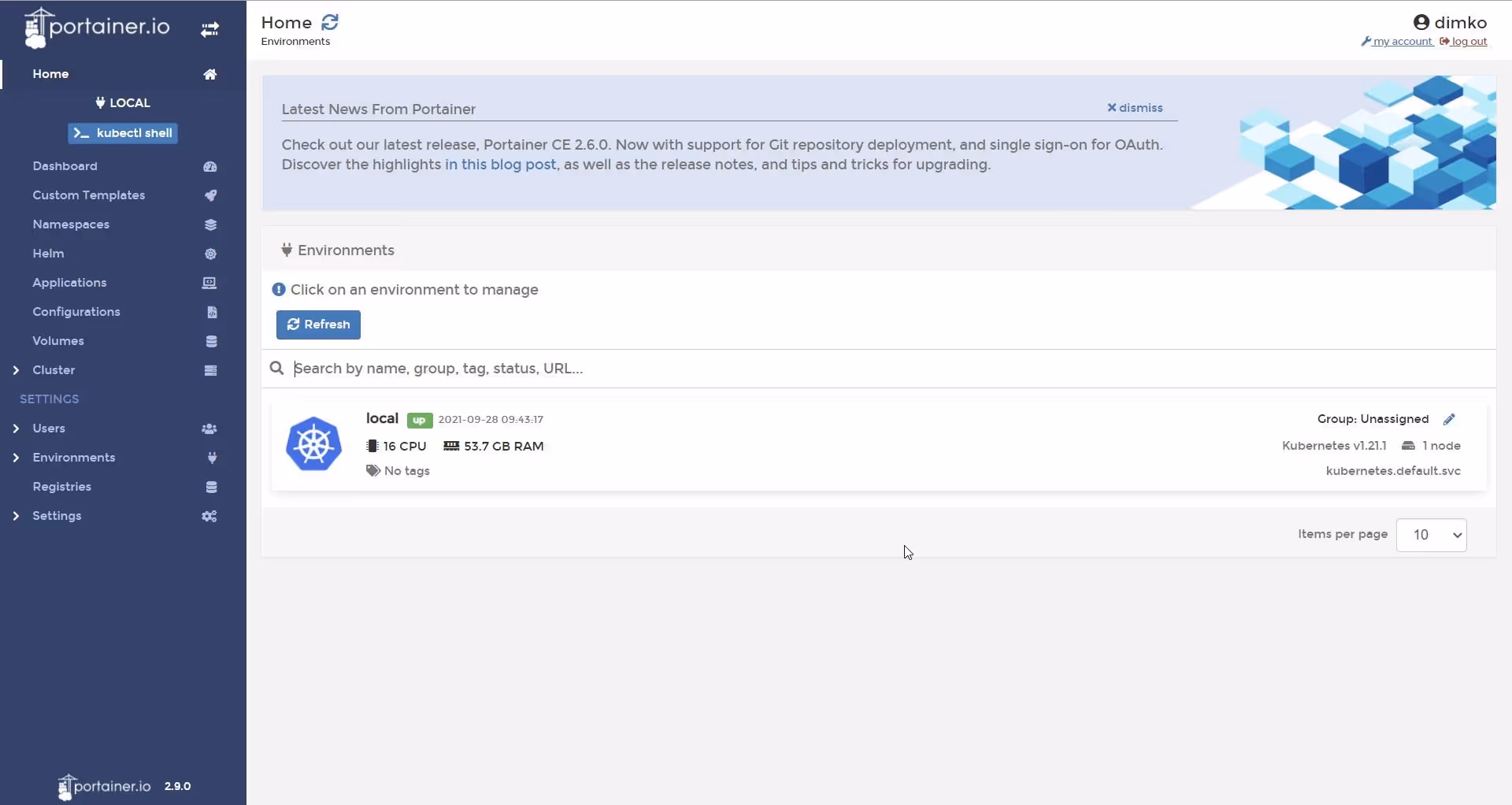Expand the Settings chevron
Screen dimensions: 1512x805
coord(16,516)
